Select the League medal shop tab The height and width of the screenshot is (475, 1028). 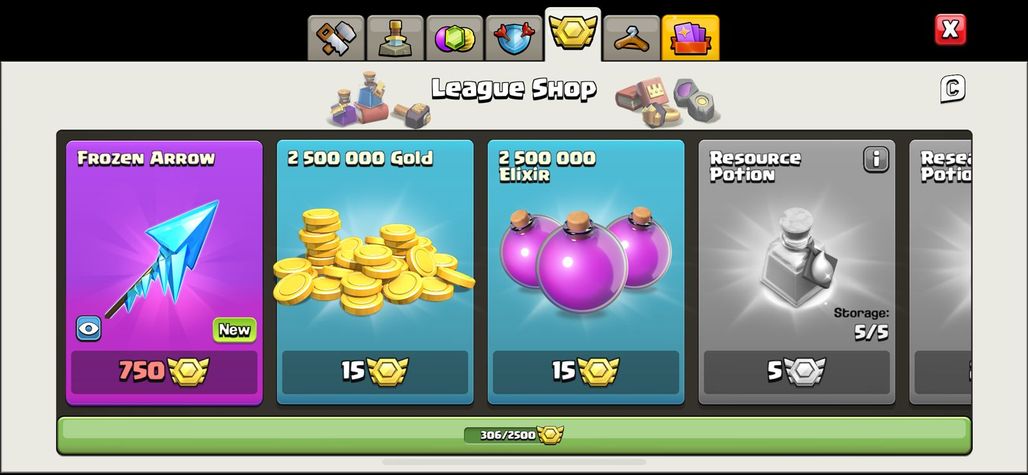tap(573, 34)
